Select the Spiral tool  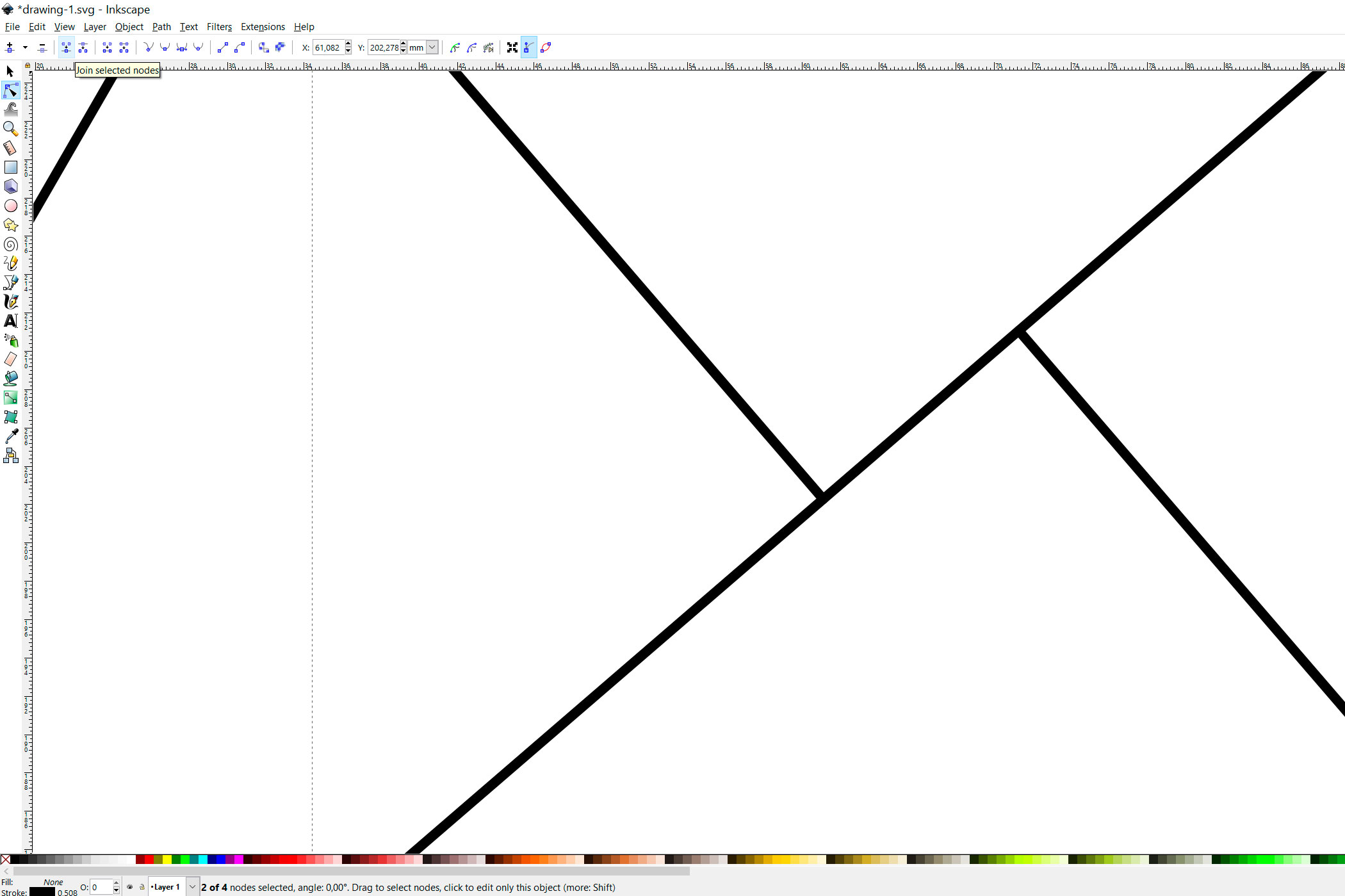[x=10, y=244]
